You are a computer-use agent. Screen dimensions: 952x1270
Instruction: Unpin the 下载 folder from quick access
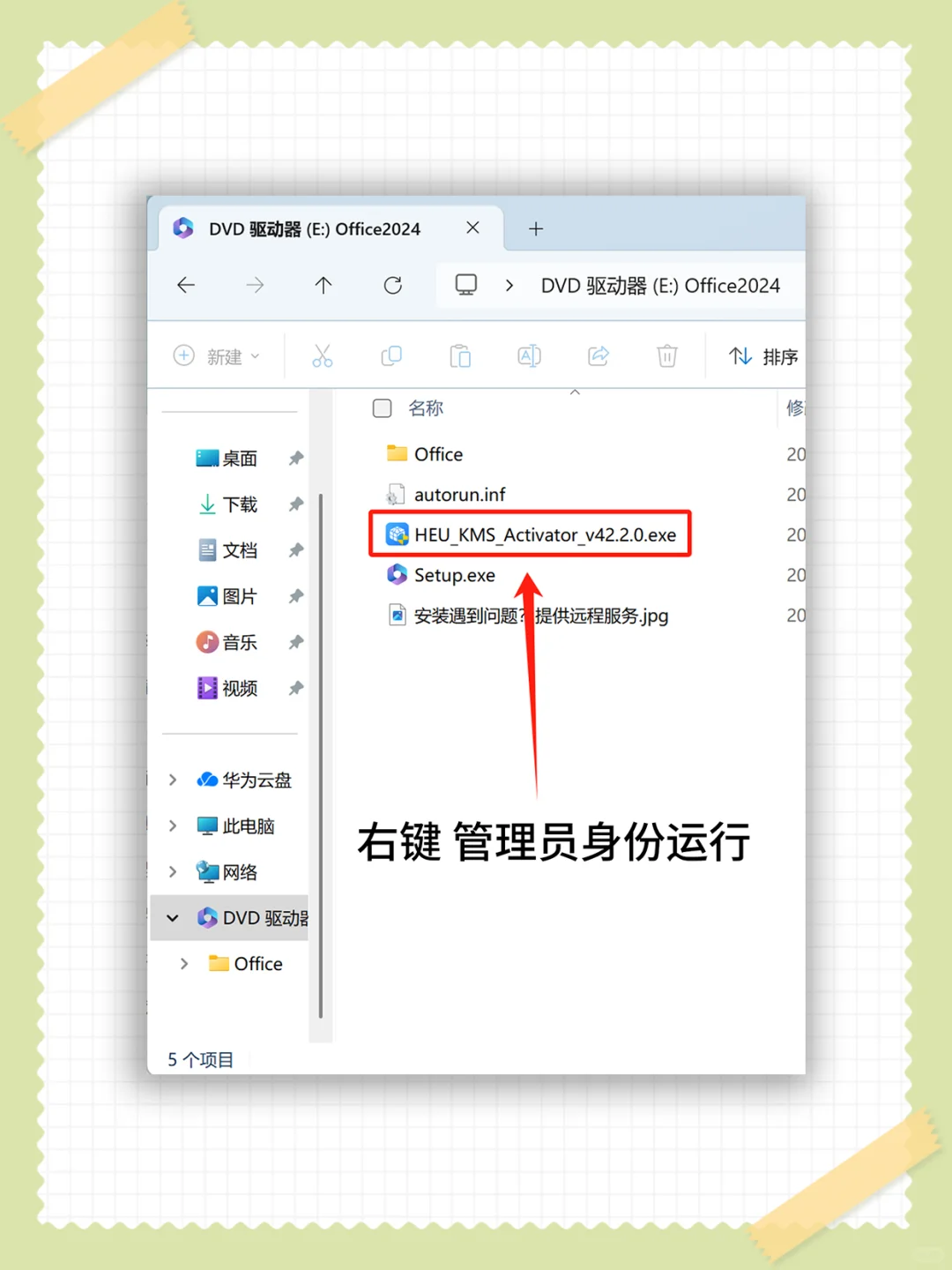click(x=295, y=504)
